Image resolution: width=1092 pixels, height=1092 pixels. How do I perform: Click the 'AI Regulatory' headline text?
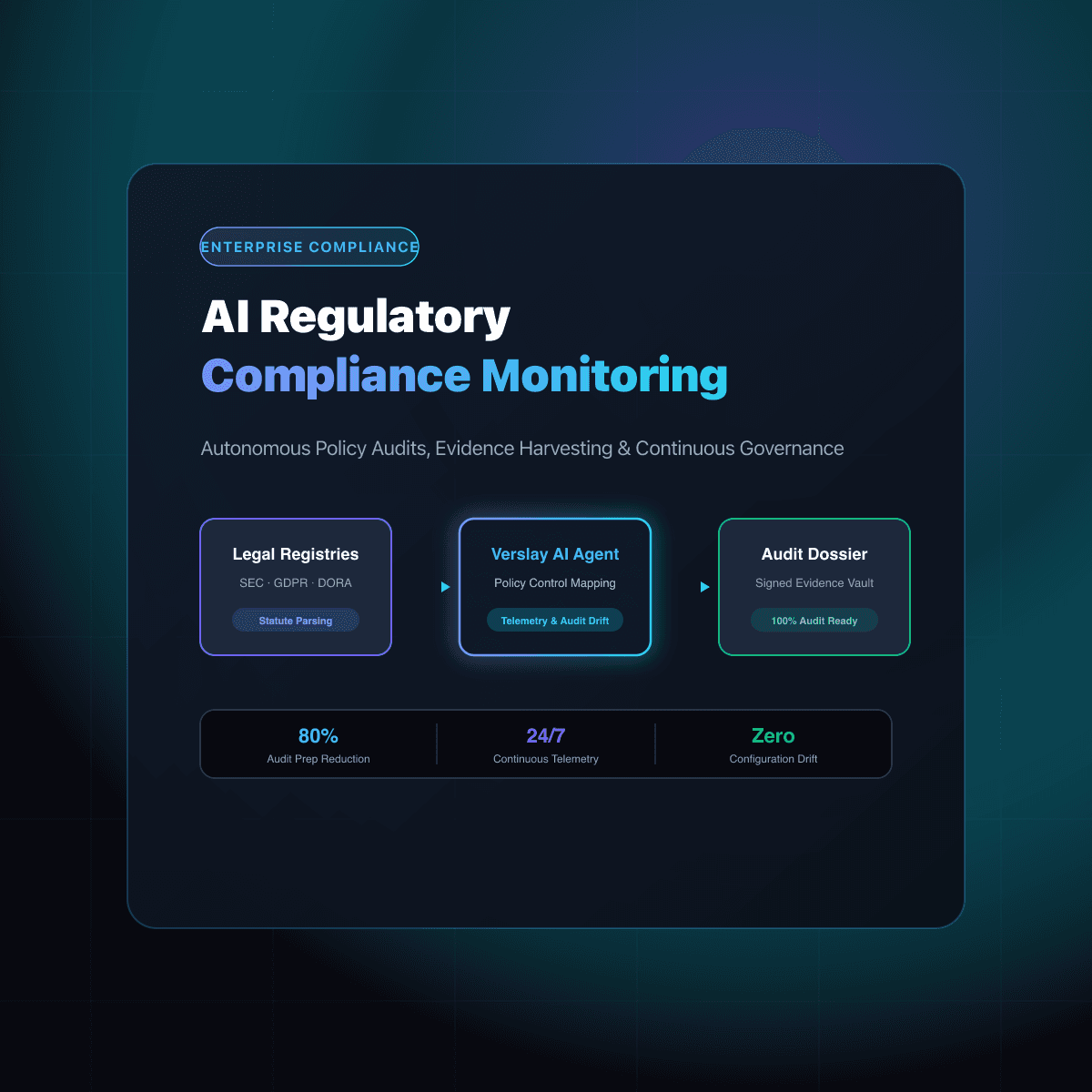[x=356, y=318]
